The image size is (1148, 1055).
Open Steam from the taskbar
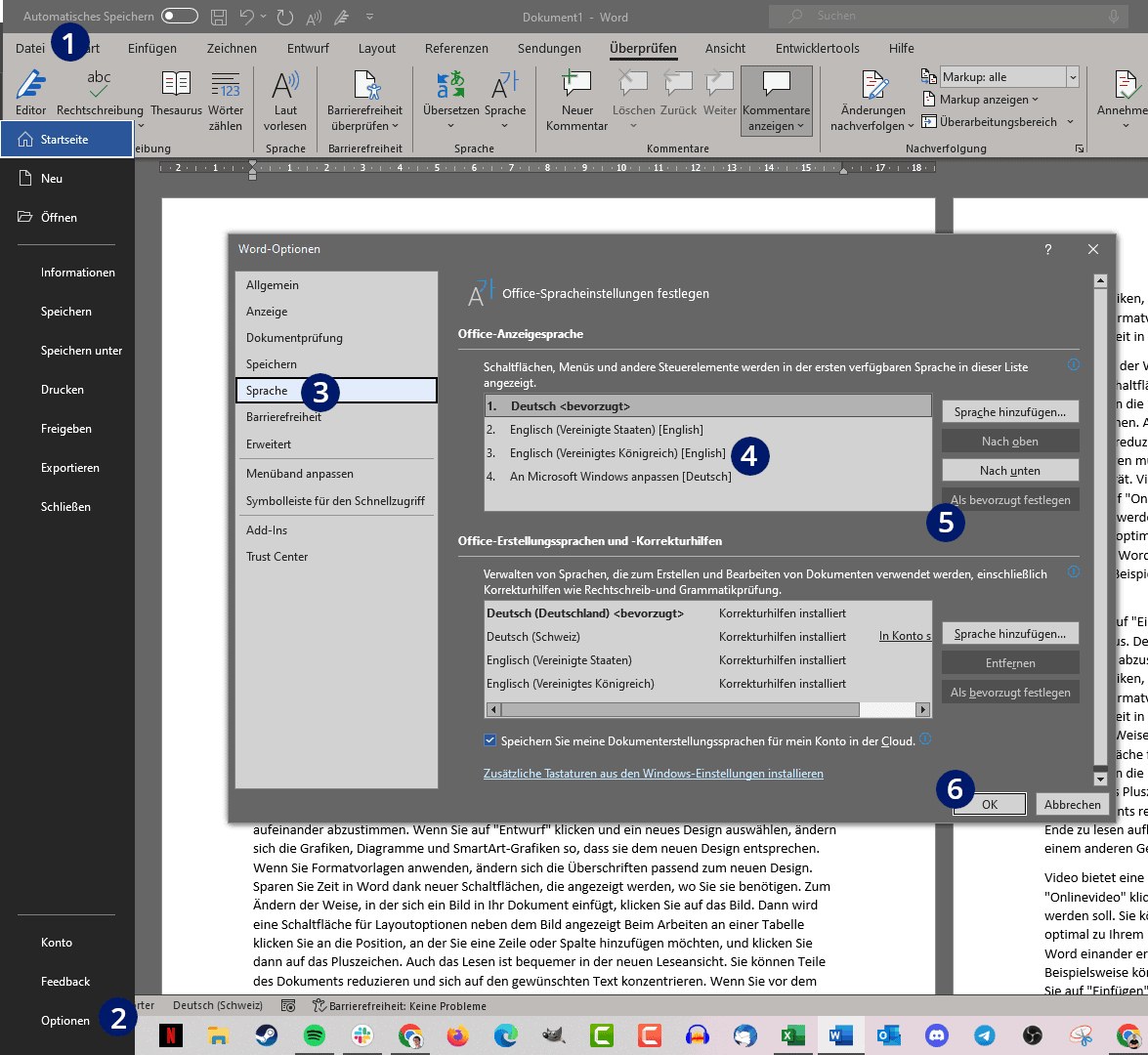pos(267,1035)
